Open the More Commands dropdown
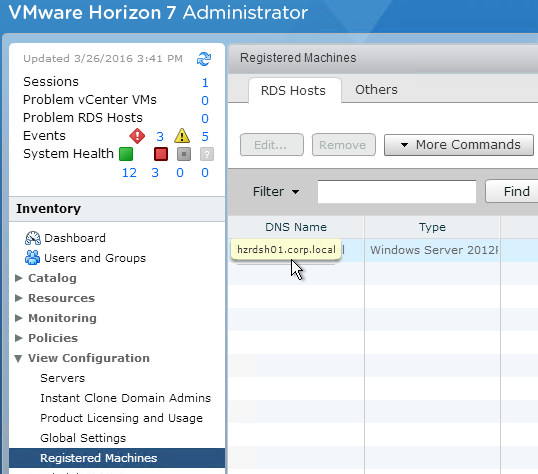This screenshot has height=474, width=538. point(459,145)
